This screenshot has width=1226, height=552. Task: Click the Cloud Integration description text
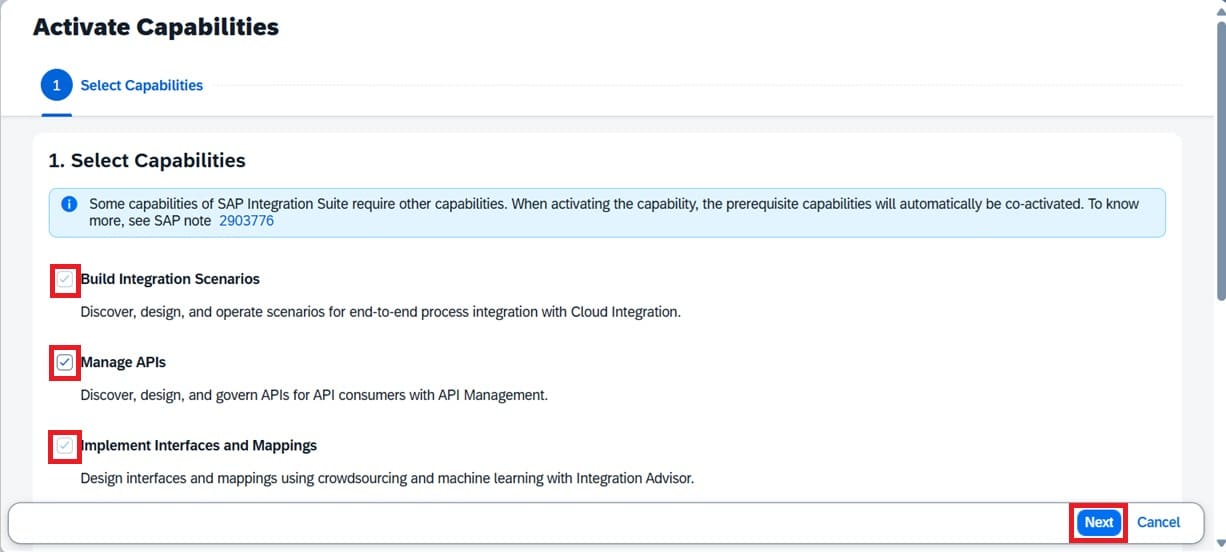pos(380,312)
